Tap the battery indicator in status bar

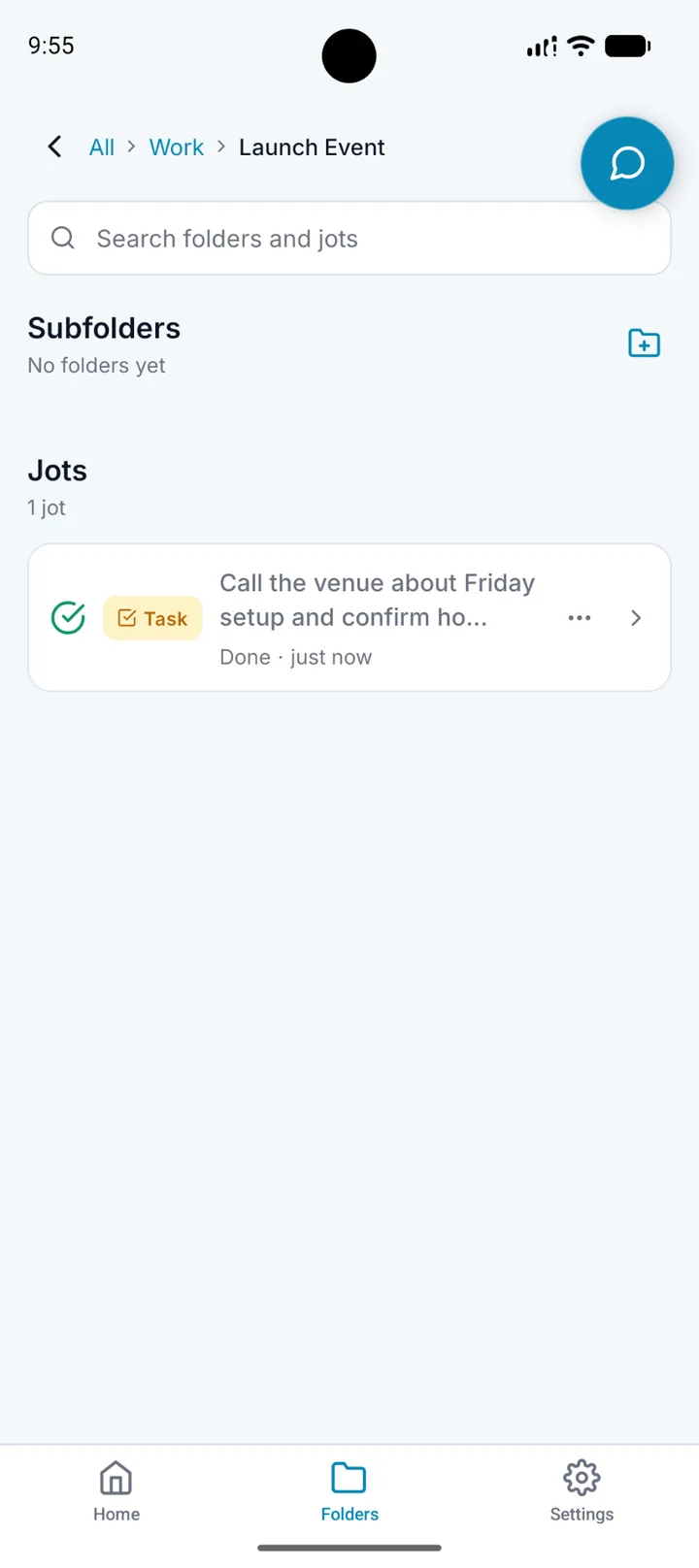tap(627, 46)
